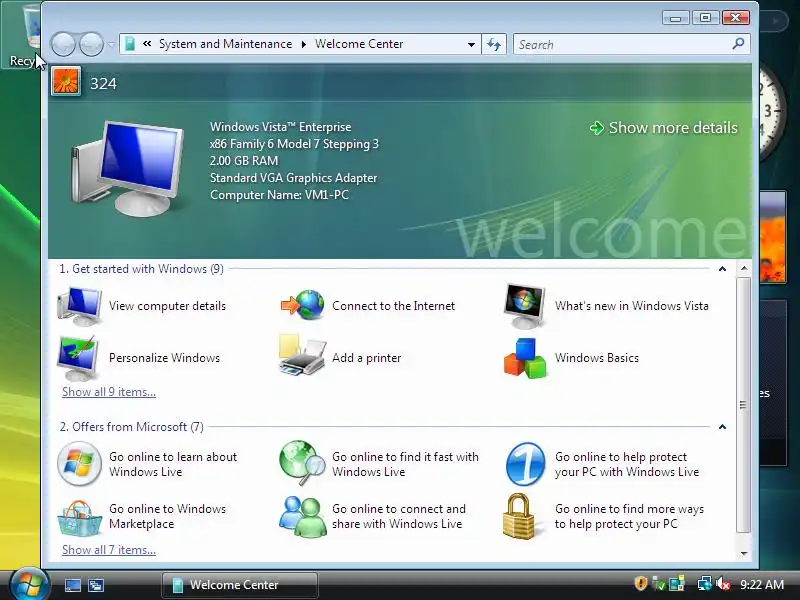Click the find it fast globe magnifier icon
The height and width of the screenshot is (600, 800).
302,463
